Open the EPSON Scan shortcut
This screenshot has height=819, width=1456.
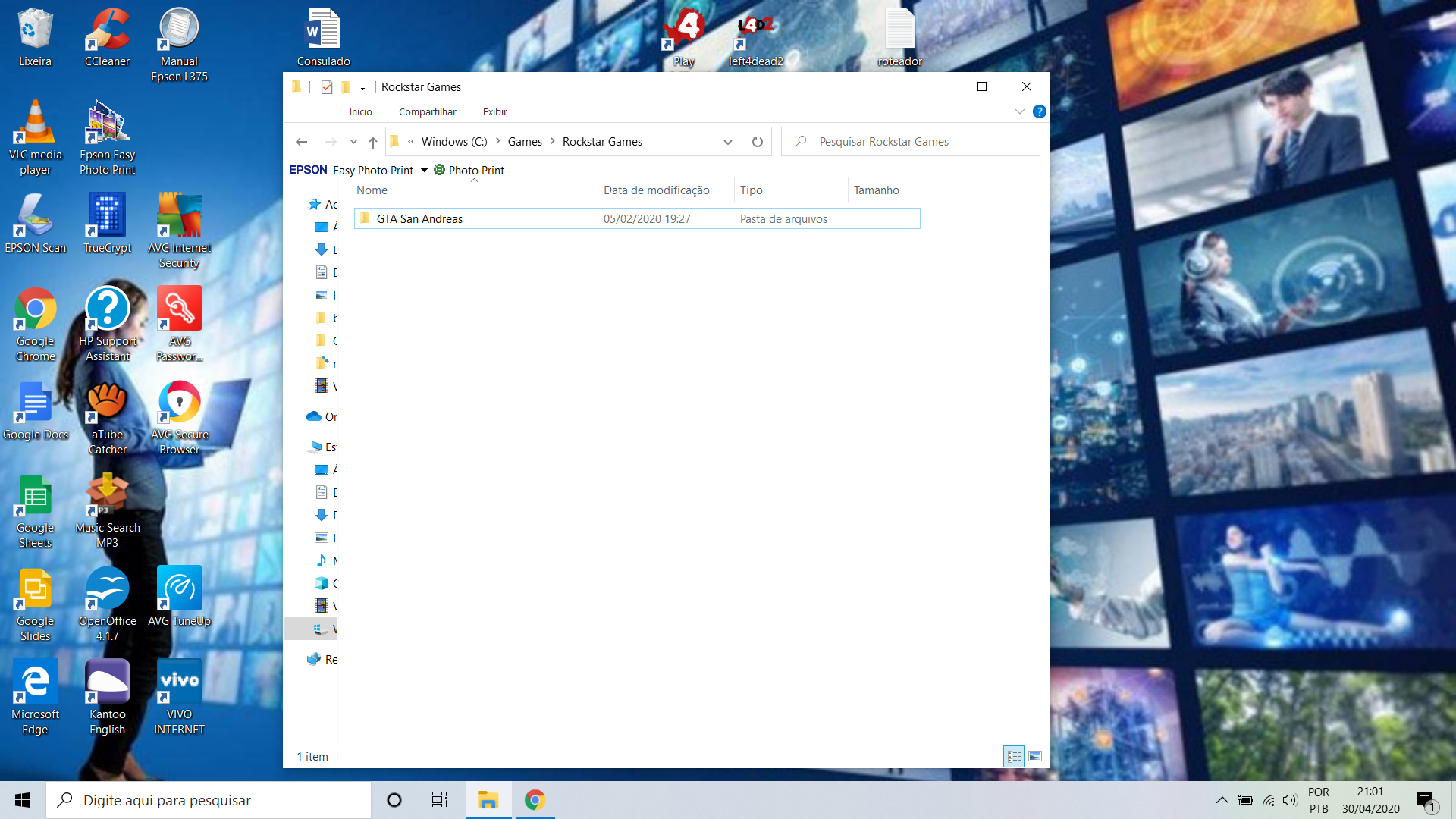point(35,224)
